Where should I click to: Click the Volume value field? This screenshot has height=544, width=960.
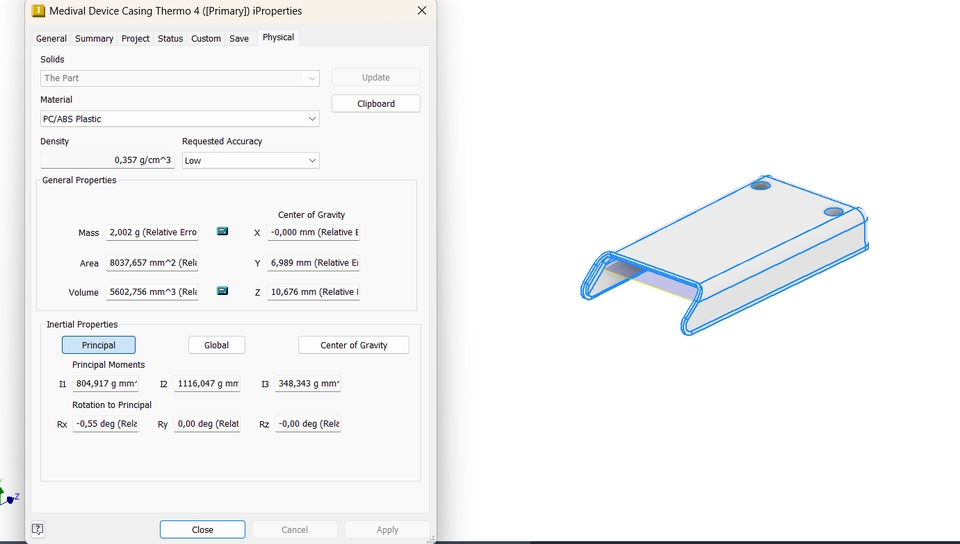[x=152, y=292]
